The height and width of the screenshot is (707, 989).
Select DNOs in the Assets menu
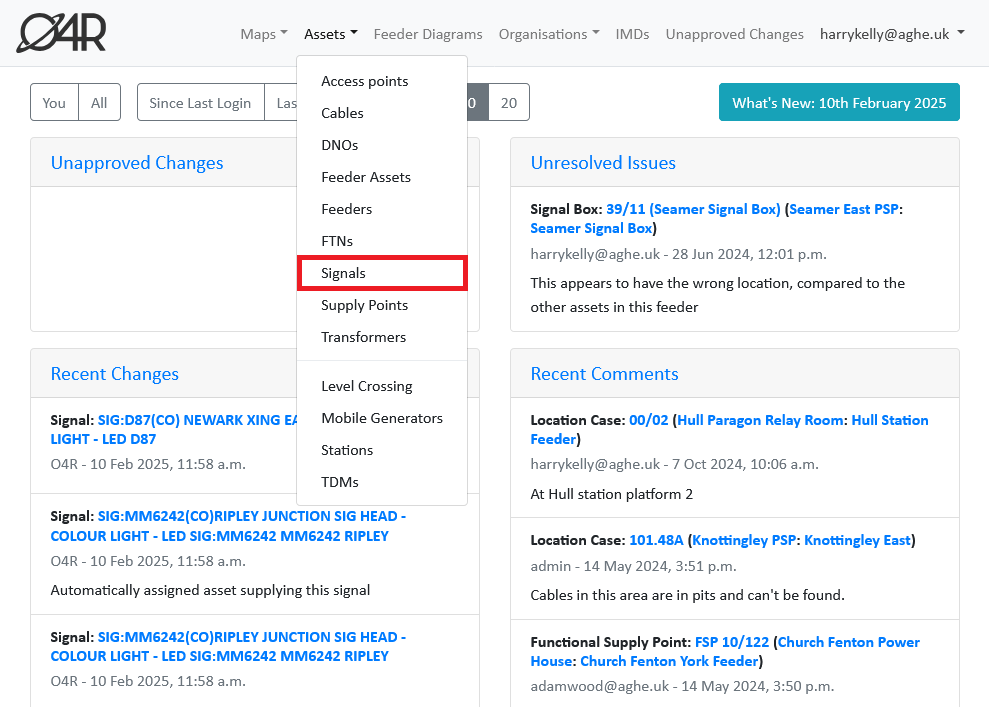click(382, 145)
